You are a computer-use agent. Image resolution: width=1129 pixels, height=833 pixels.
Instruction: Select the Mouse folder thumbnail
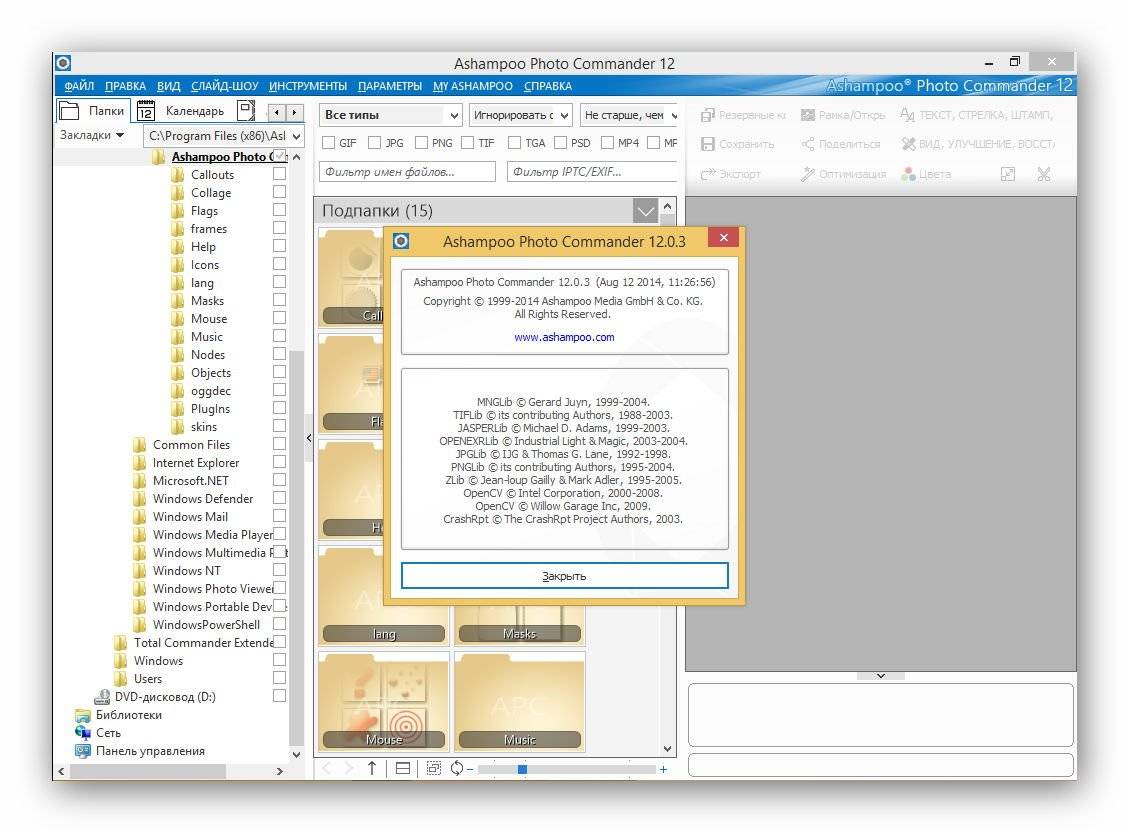[384, 702]
